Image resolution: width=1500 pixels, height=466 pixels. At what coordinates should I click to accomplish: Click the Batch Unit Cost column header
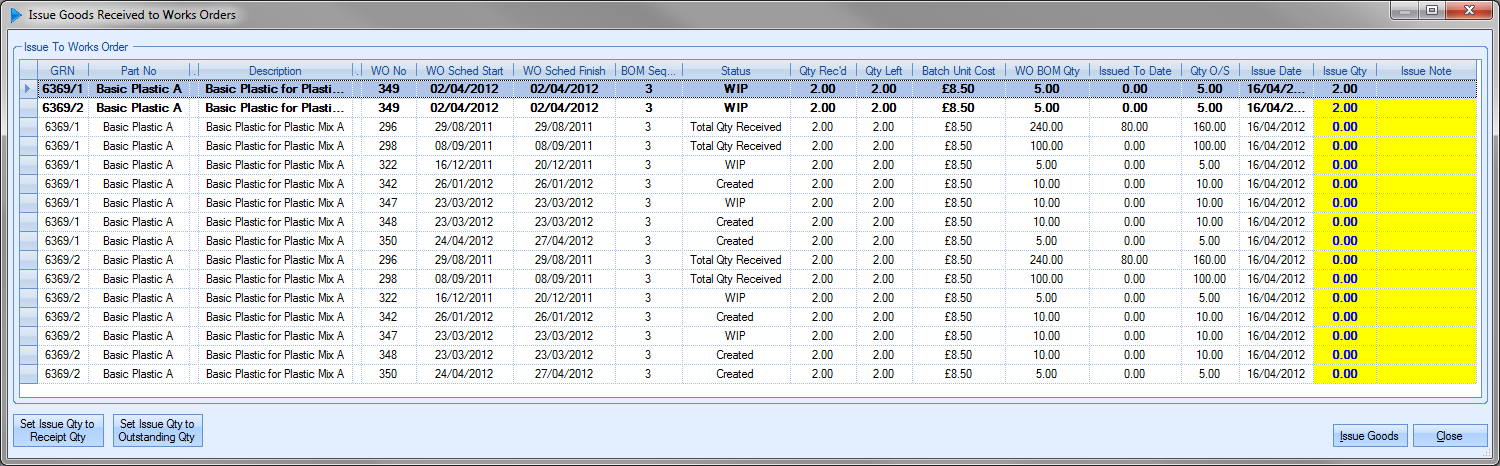[958, 71]
